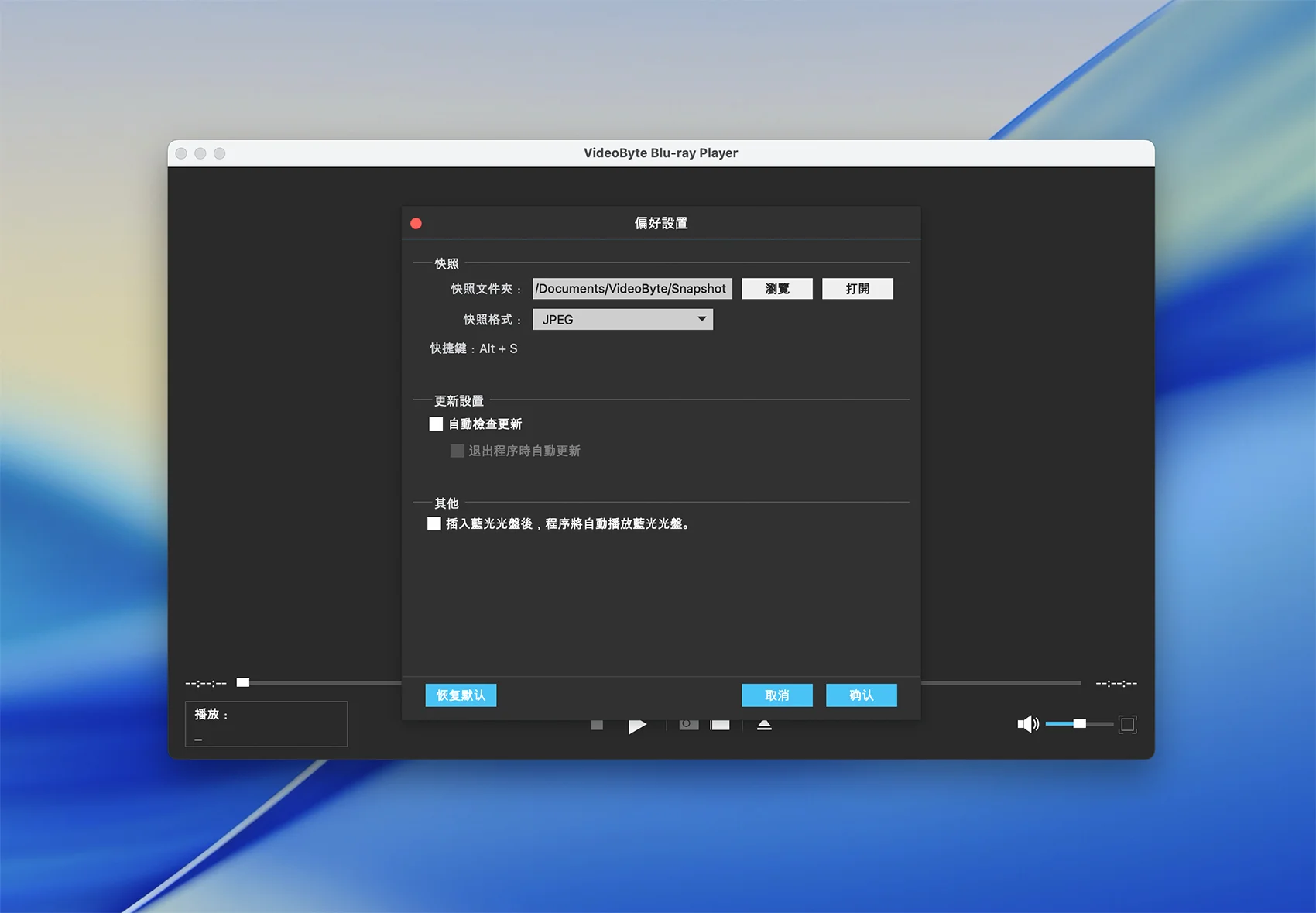Image resolution: width=1316 pixels, height=913 pixels.
Task: Confirm the settings with 确认
Action: point(861,695)
